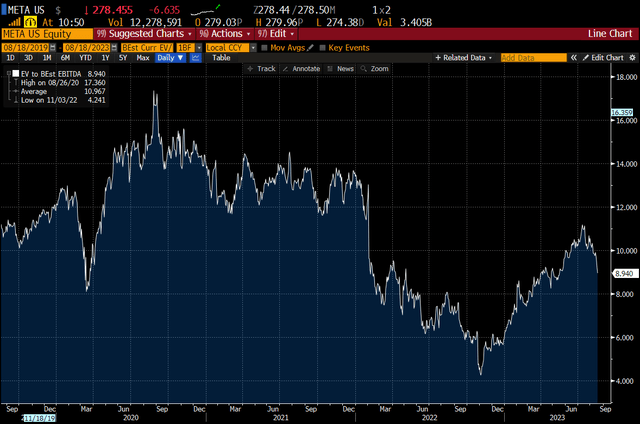Select the Annotate drawing tool
Screen dimensions: 640x424
(302, 69)
